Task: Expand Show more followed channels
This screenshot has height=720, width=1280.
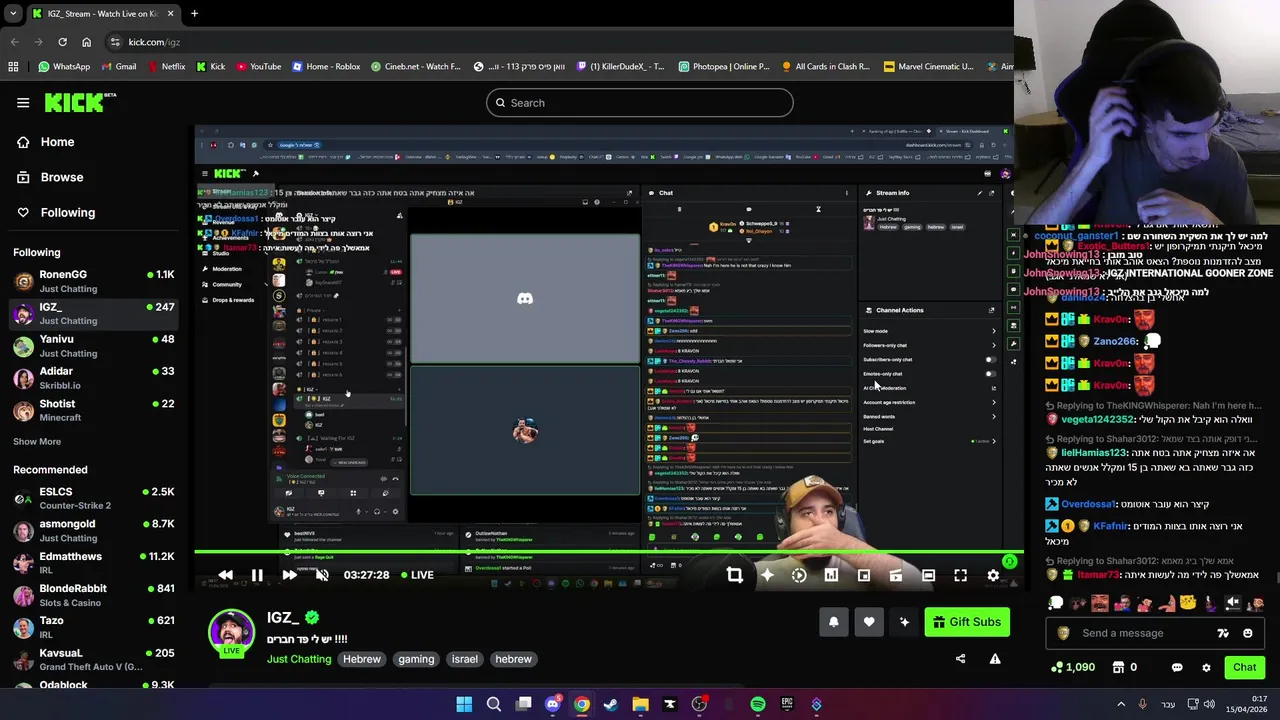Action: tap(37, 441)
